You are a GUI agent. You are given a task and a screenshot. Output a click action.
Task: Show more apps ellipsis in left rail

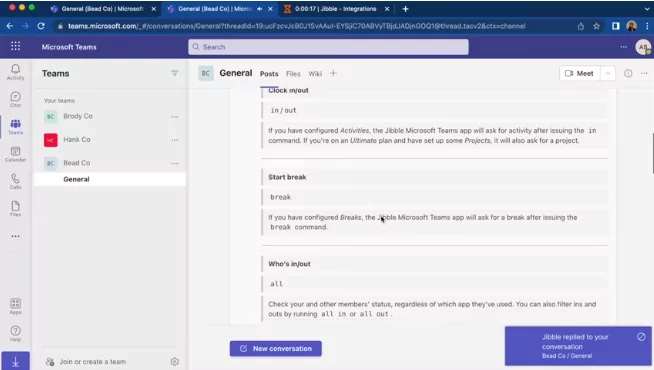(15, 236)
